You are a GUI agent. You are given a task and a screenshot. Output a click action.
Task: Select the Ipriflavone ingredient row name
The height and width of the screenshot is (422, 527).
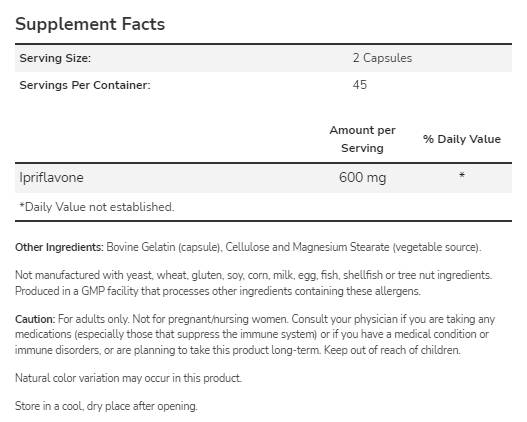[x=51, y=177]
